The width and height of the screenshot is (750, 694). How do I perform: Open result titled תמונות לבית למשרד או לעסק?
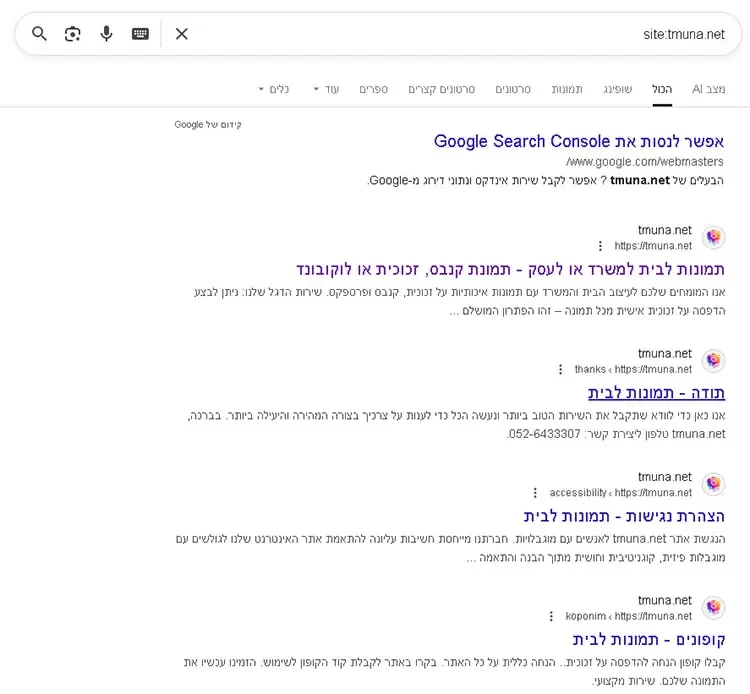tap(510, 269)
